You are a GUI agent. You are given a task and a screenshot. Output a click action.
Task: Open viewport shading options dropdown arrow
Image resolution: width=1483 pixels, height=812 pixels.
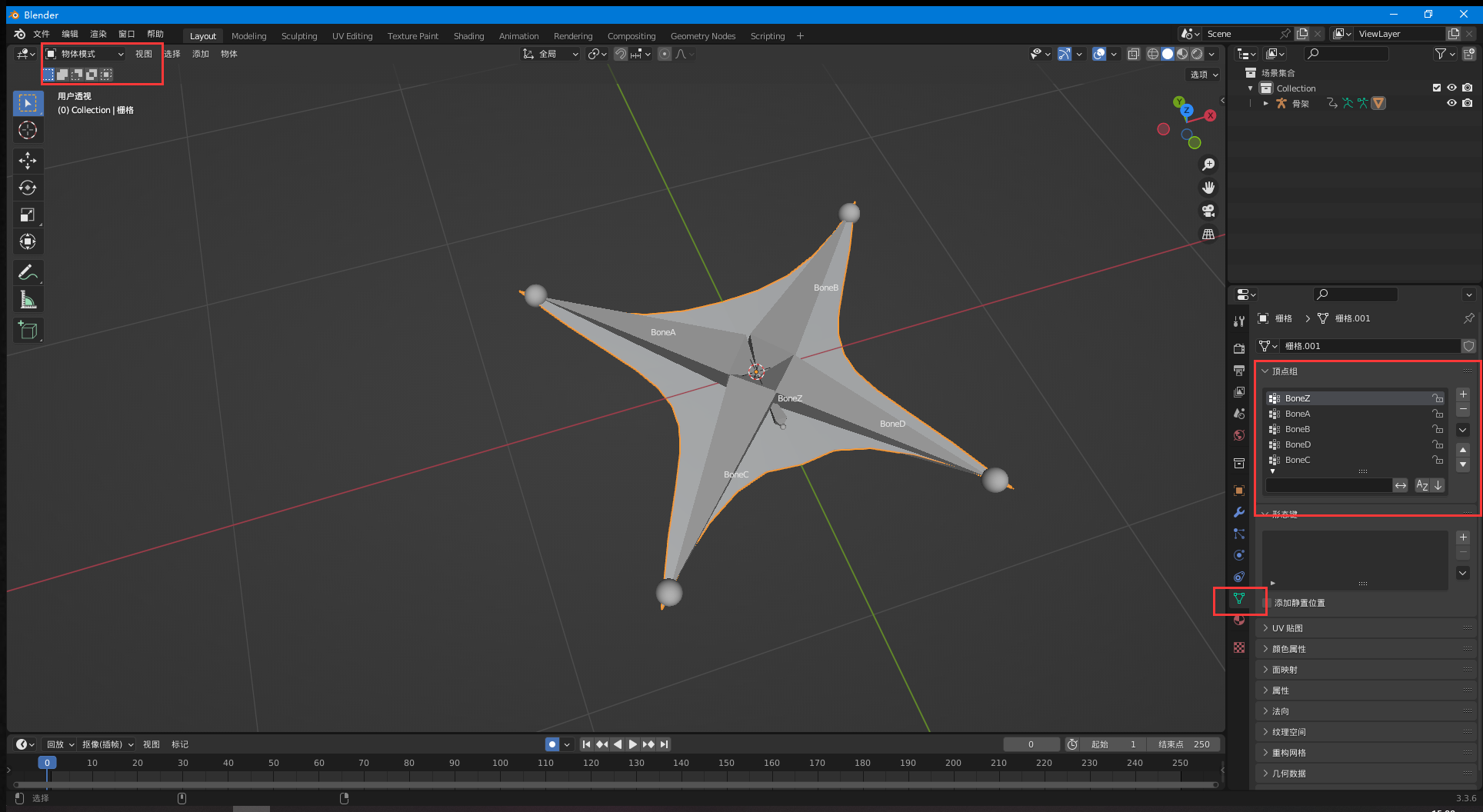(1211, 54)
